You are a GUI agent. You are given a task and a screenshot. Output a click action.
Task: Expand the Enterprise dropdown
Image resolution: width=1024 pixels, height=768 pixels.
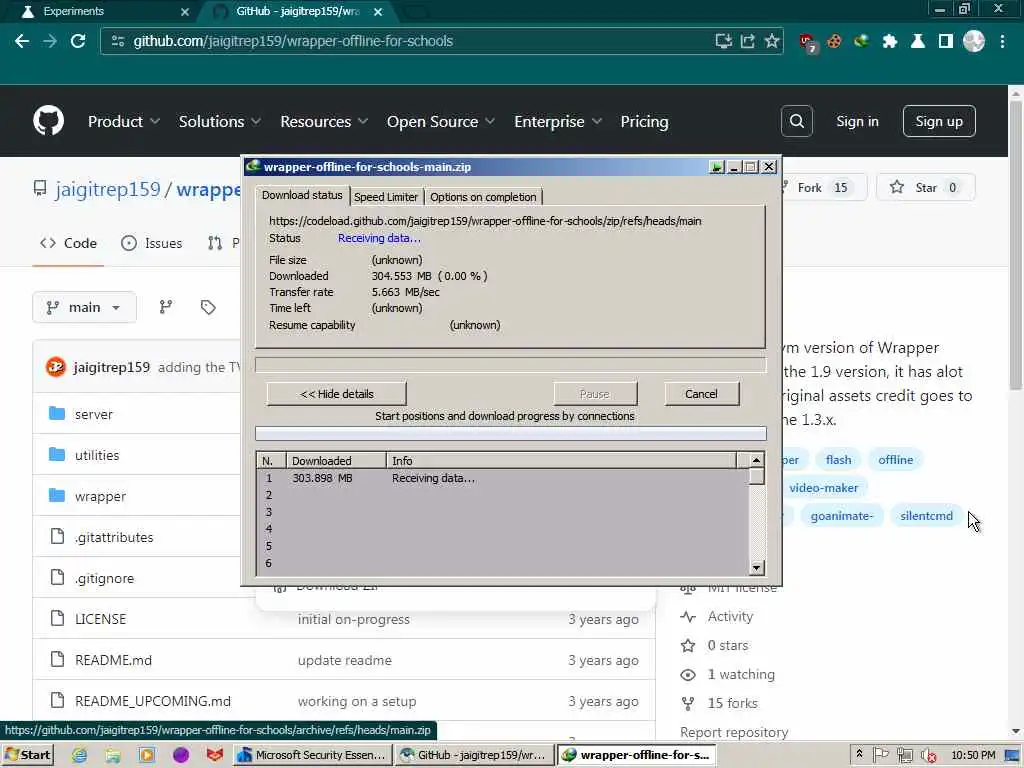coord(558,121)
